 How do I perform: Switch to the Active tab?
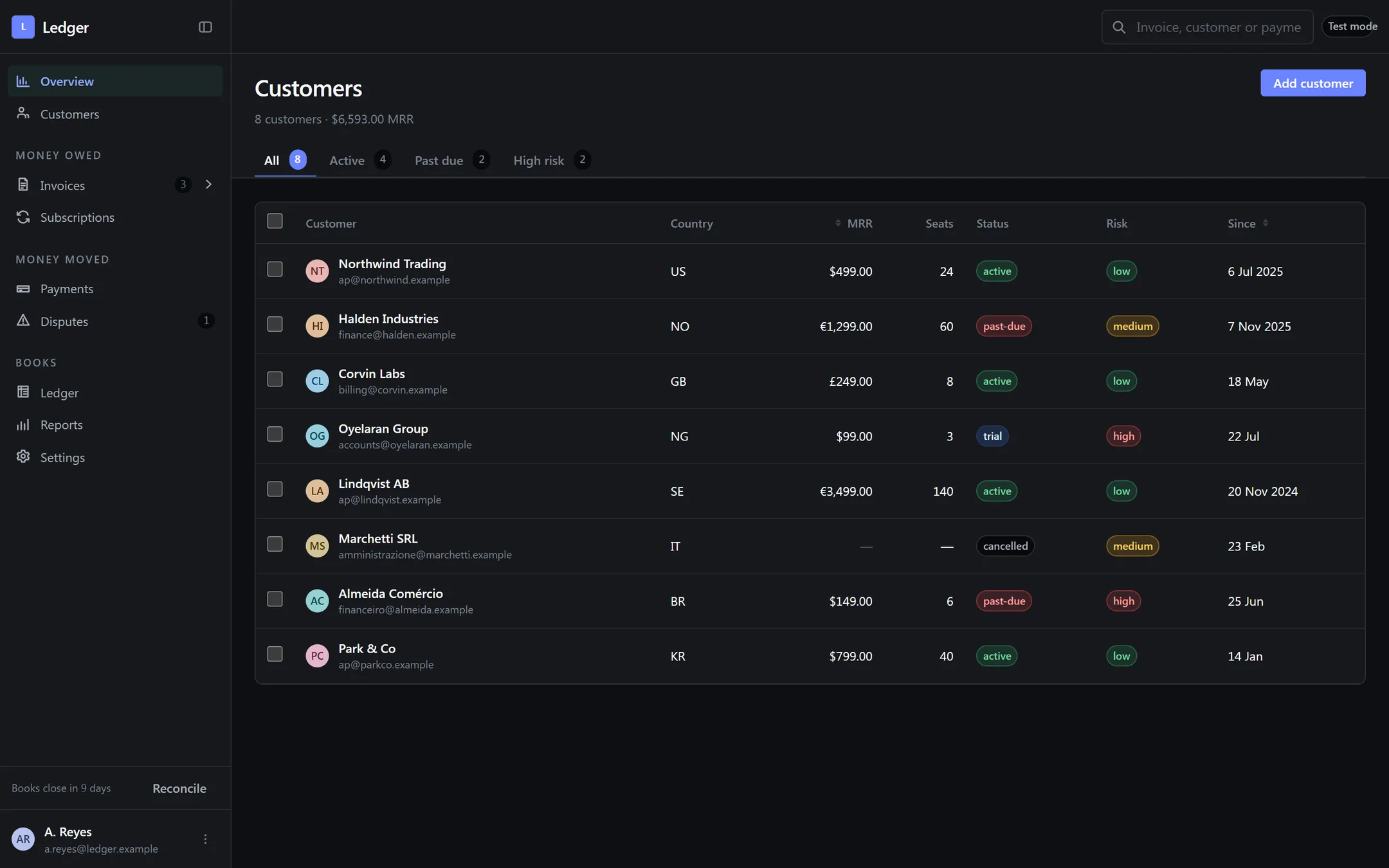[360, 160]
